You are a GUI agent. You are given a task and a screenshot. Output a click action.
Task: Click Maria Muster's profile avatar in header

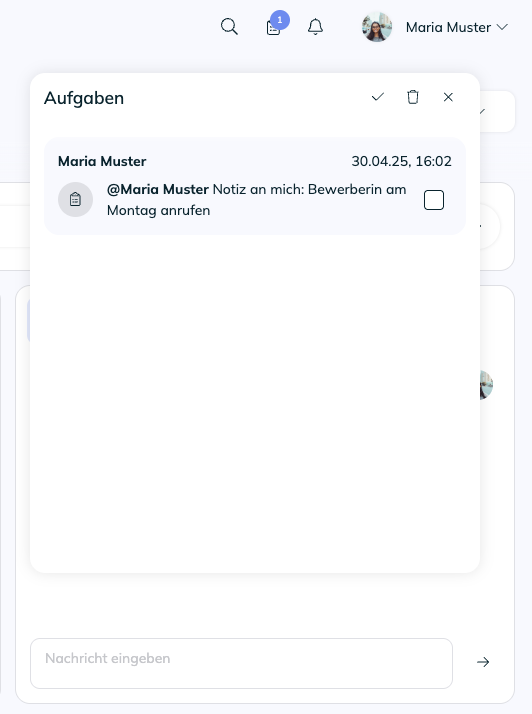click(x=377, y=27)
